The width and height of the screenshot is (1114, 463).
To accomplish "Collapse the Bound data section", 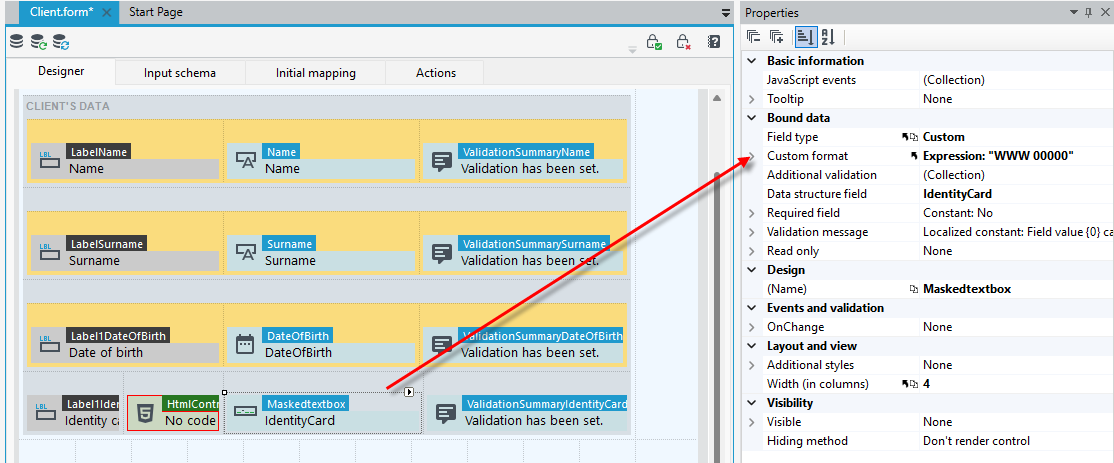I will (752, 118).
